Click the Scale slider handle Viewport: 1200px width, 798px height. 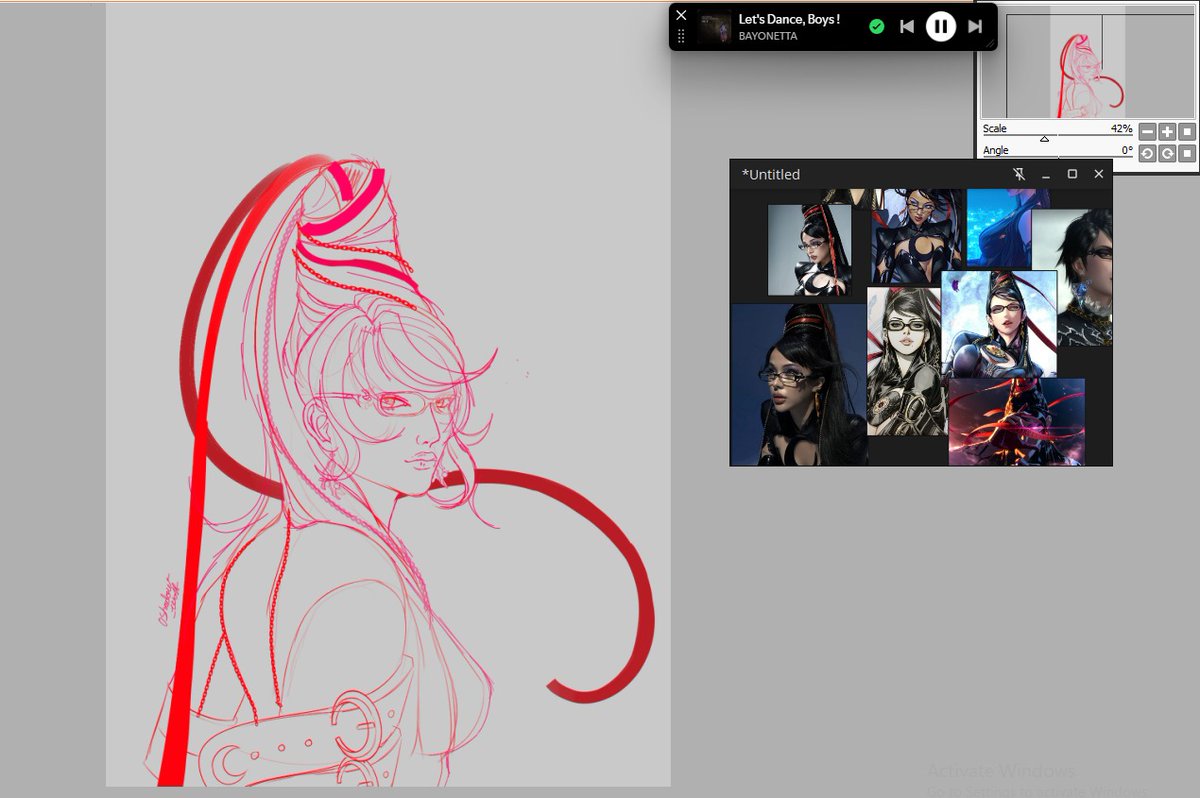point(1044,139)
